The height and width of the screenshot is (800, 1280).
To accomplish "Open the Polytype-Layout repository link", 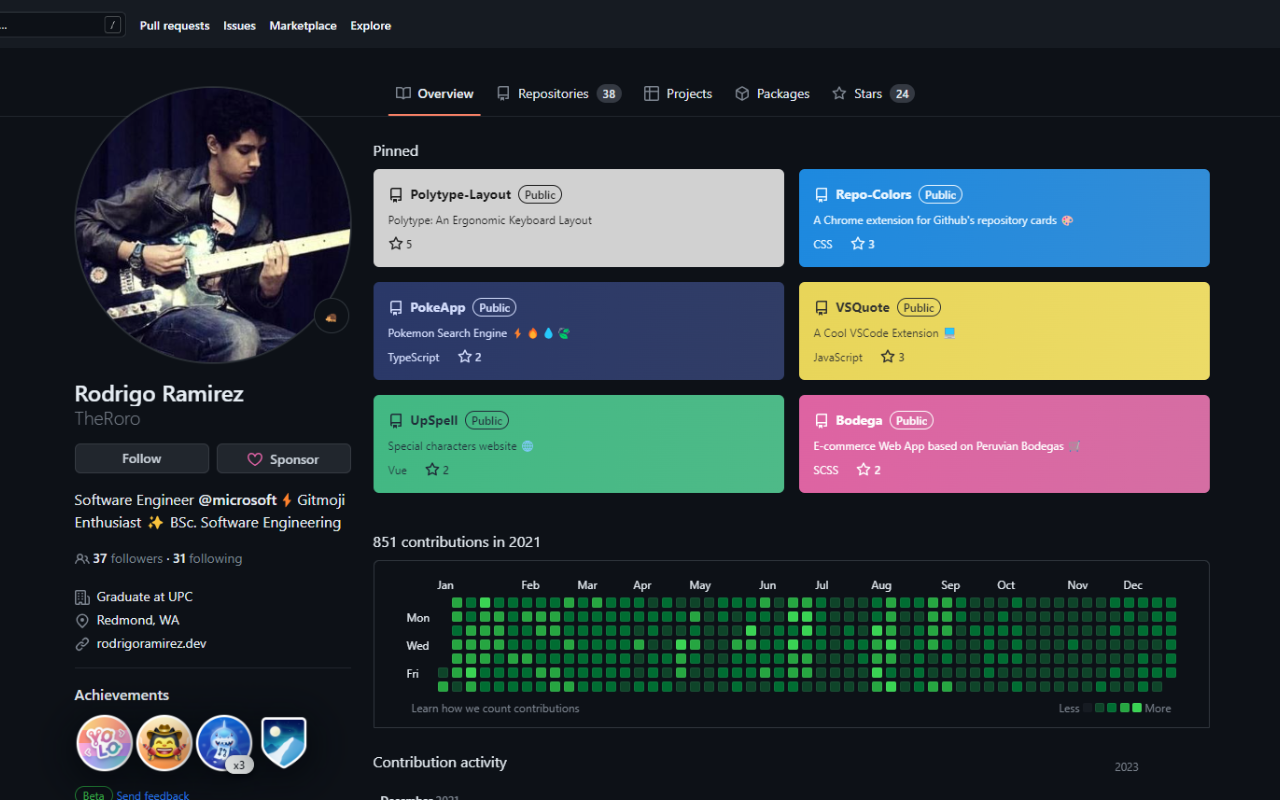I will (x=460, y=195).
